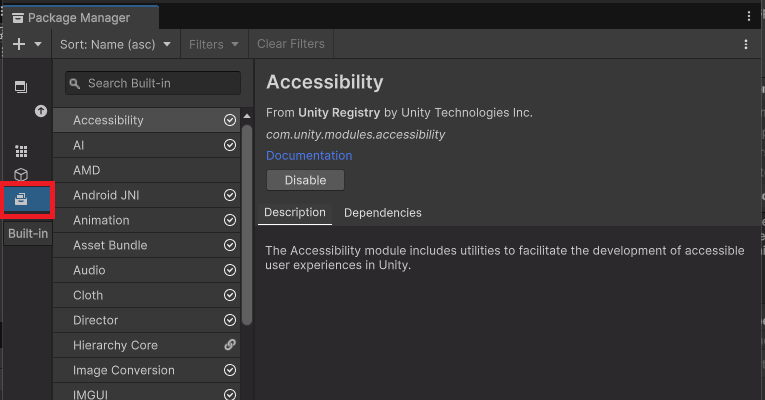Click the Accessibility installed checkmark icon

(x=230, y=120)
